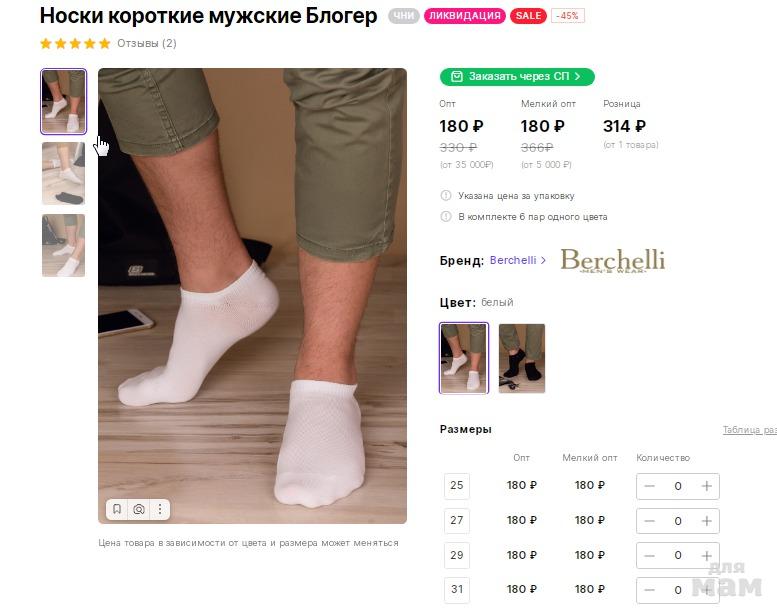Open the 'Таблица размеров' size chart link

pos(749,430)
